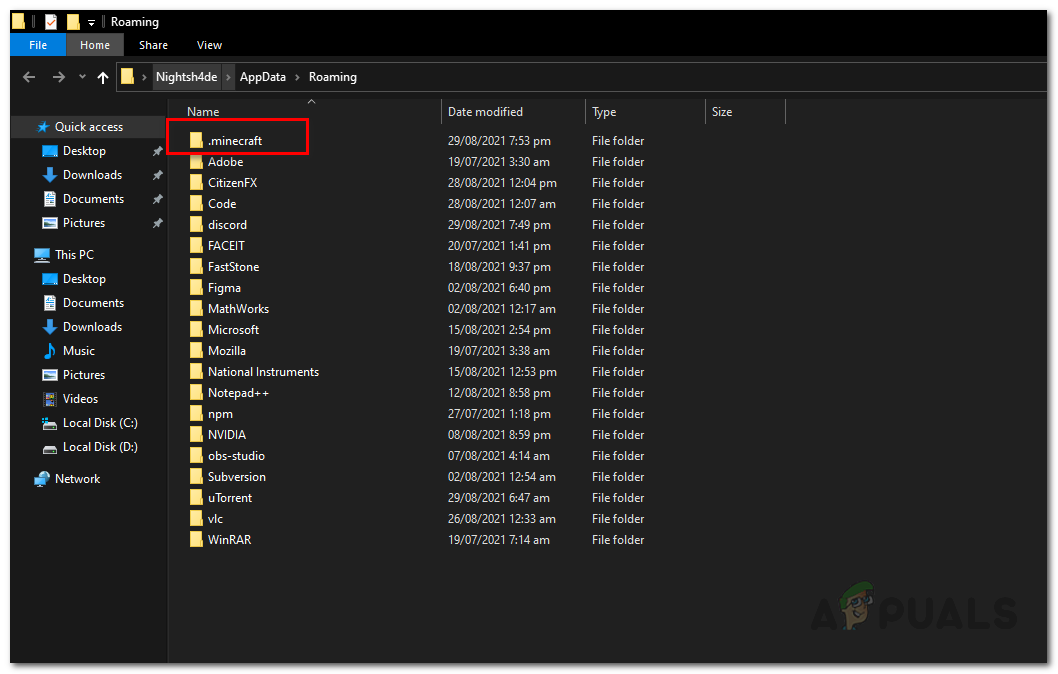Select Quick access in the navigation pane

click(88, 127)
